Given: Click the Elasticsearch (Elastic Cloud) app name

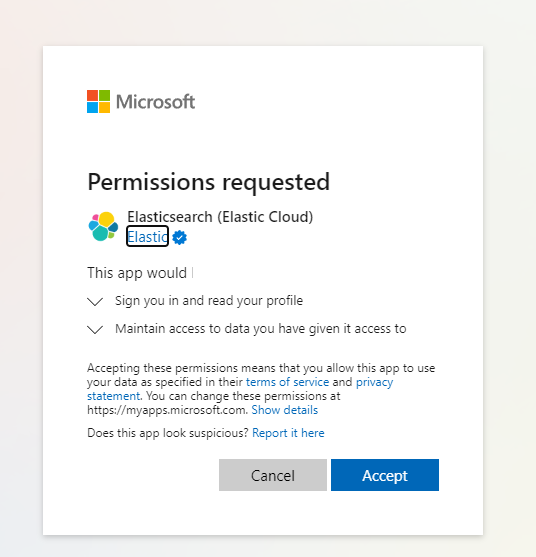Looking at the screenshot, I should (x=220, y=217).
